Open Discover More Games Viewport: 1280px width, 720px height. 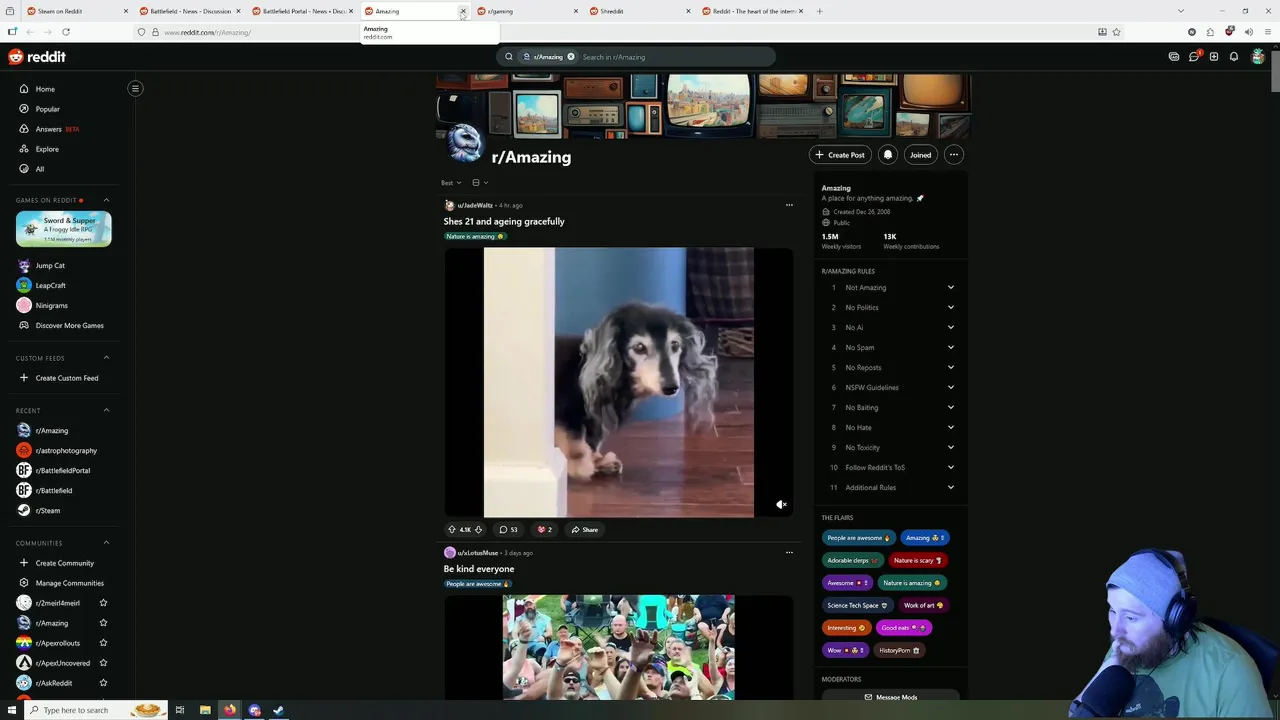67,325
